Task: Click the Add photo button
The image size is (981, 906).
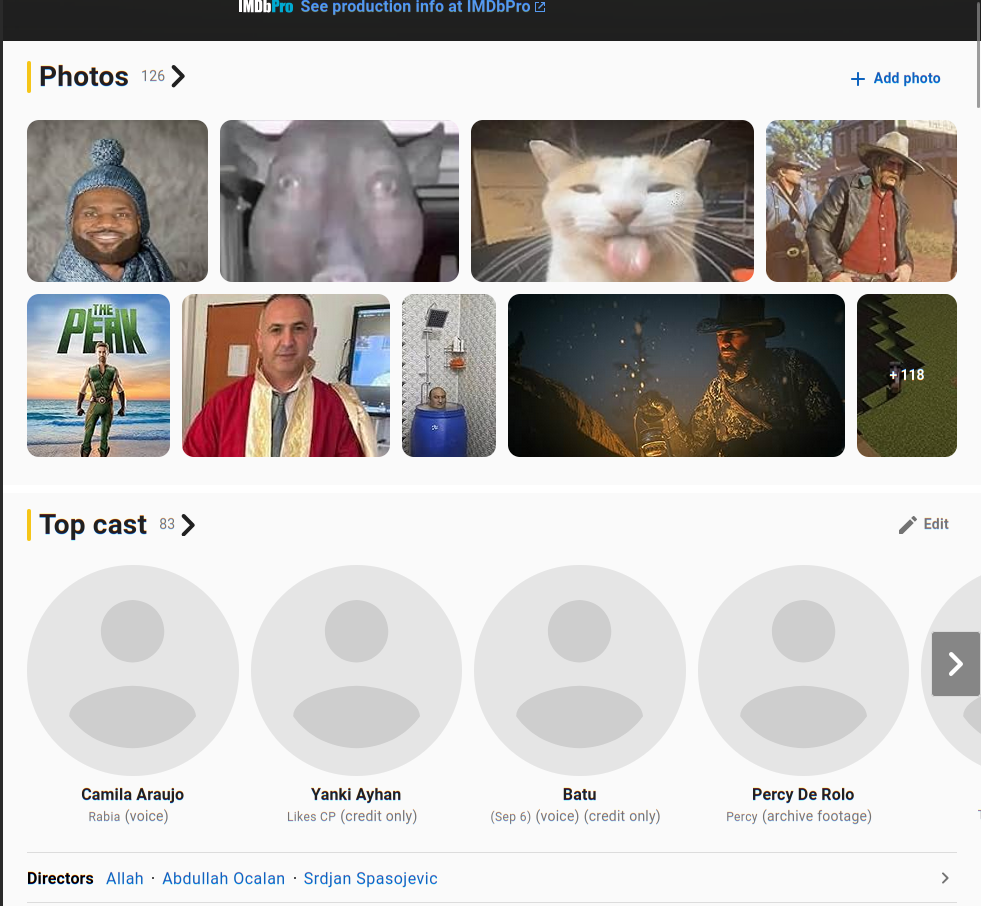Action: point(895,78)
